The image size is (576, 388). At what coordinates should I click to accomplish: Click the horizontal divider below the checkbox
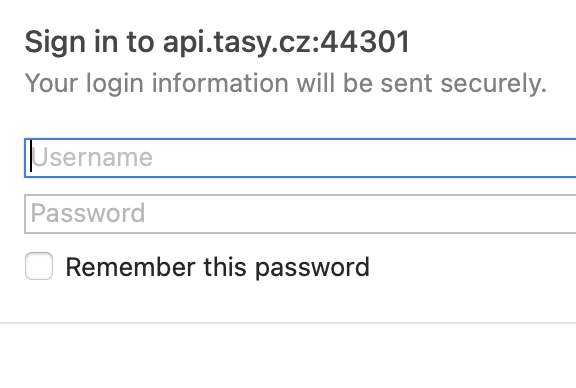click(288, 323)
